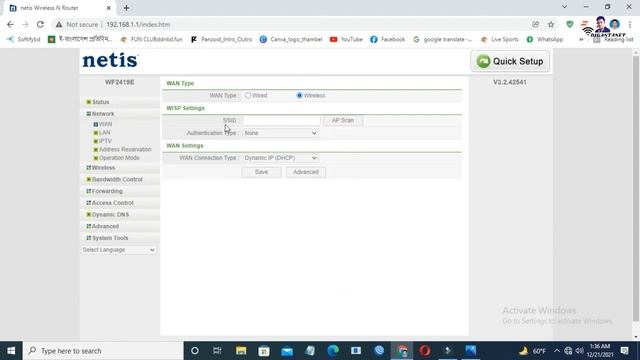Open the Facebook bookmark
The image size is (640, 360).
click(388, 39)
